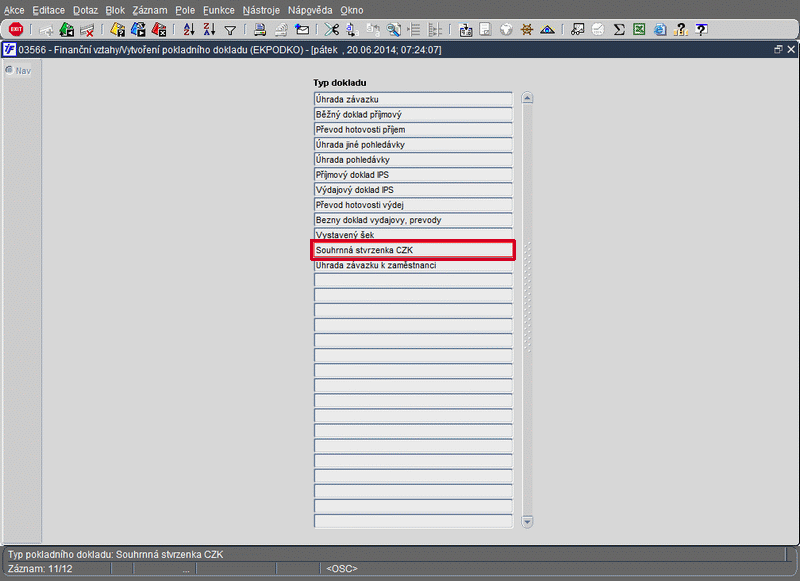Select 'Úhrada závazku' document type
Screen dimensions: 800x581
tap(413, 99)
